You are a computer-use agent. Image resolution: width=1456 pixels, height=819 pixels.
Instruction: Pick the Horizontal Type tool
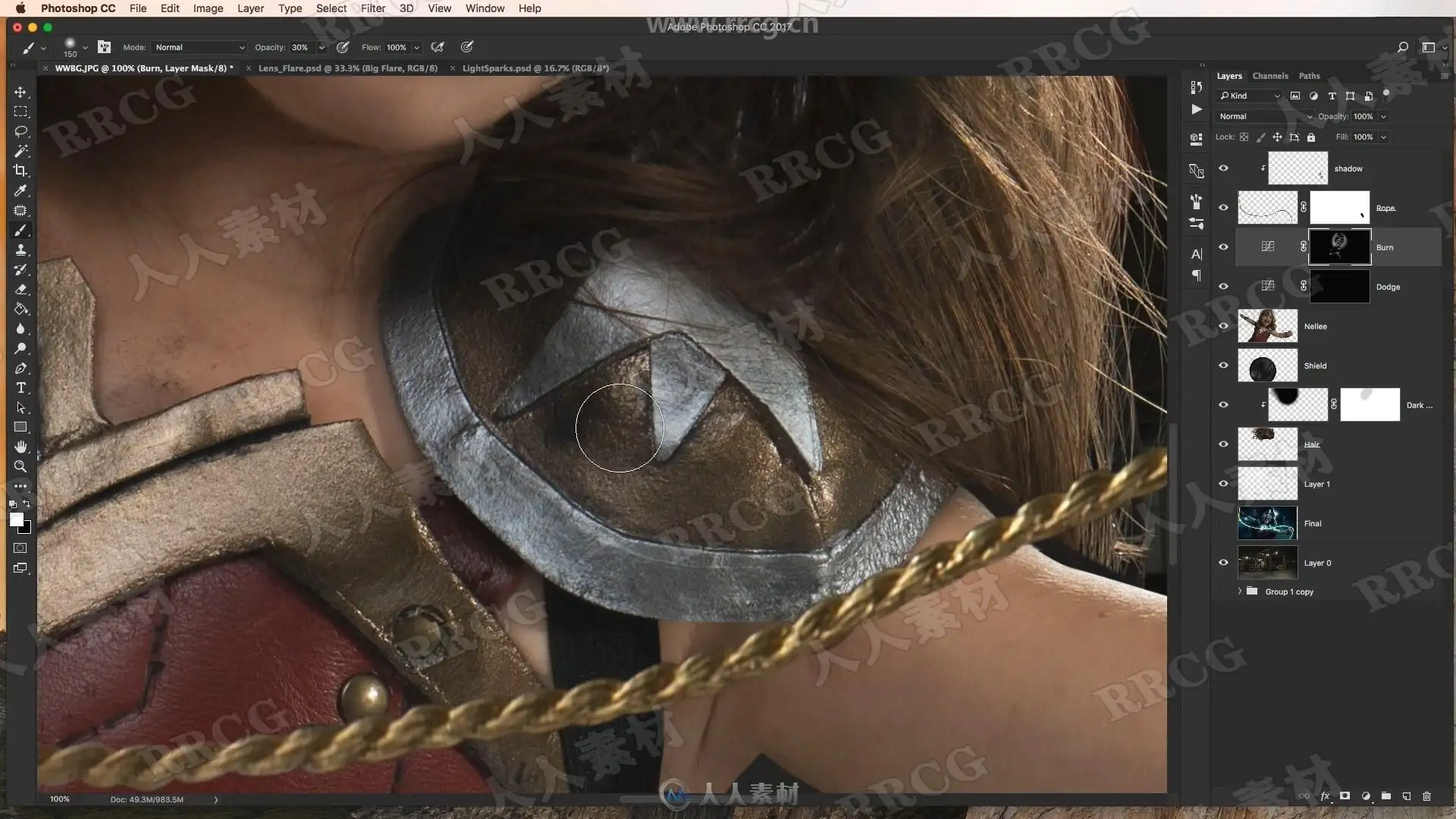tap(20, 388)
